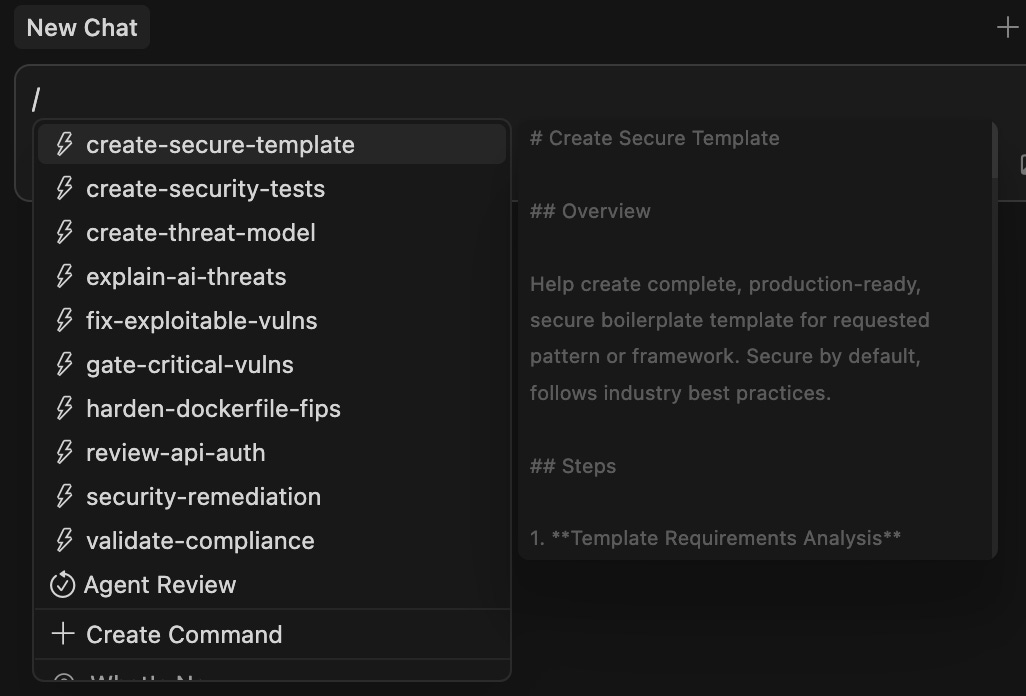Pick the gate-critical-vulns command

pos(190,365)
